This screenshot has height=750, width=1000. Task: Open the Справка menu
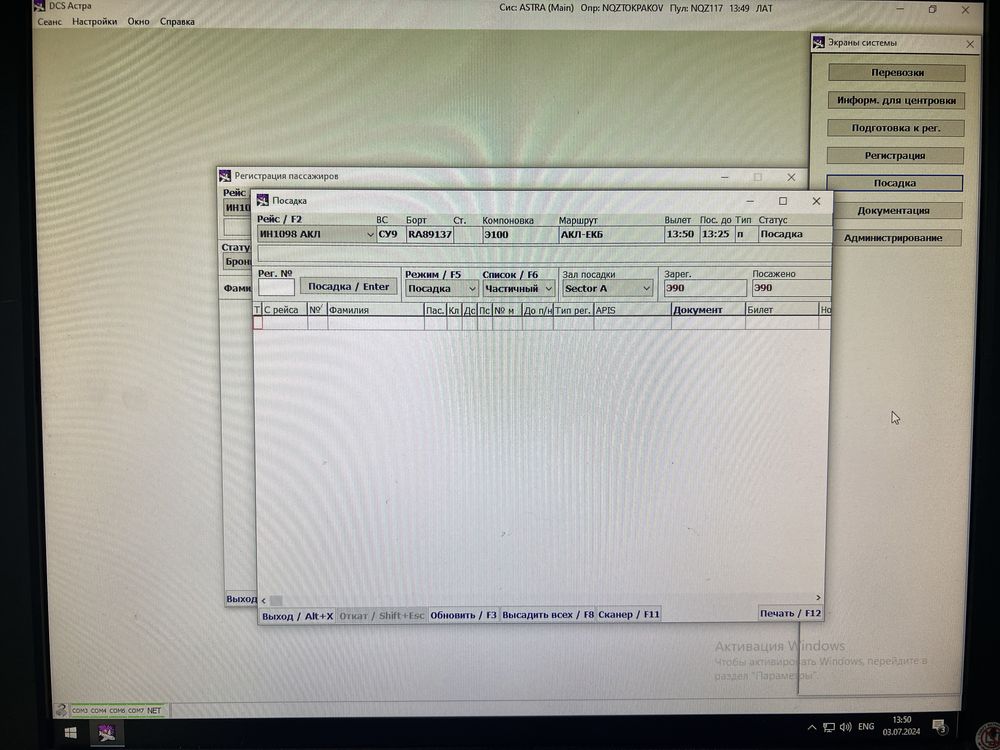(177, 21)
